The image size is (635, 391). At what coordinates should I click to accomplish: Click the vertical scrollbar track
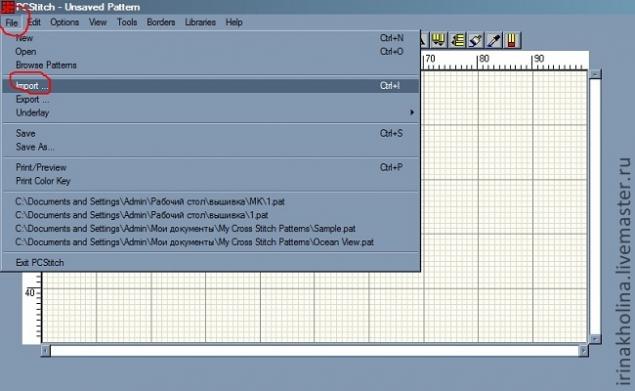(x=595, y=207)
